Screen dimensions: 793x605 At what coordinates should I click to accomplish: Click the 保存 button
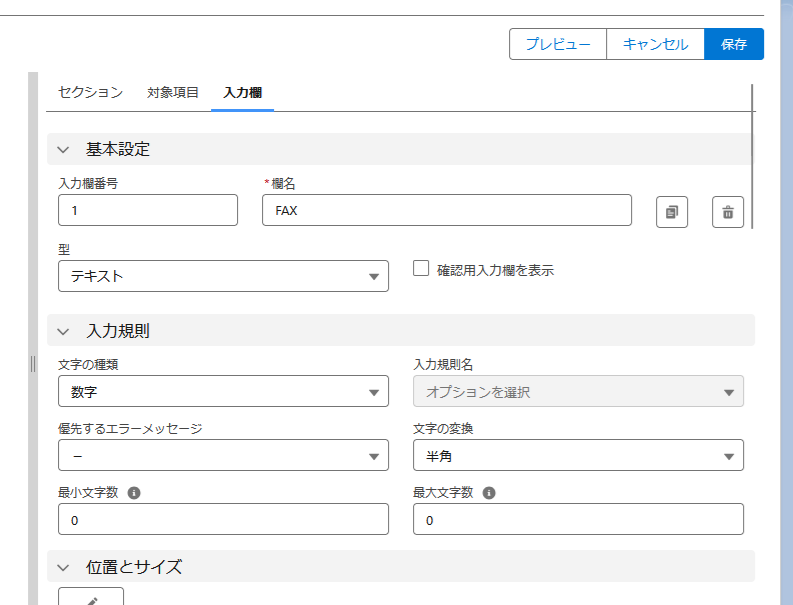click(x=734, y=44)
